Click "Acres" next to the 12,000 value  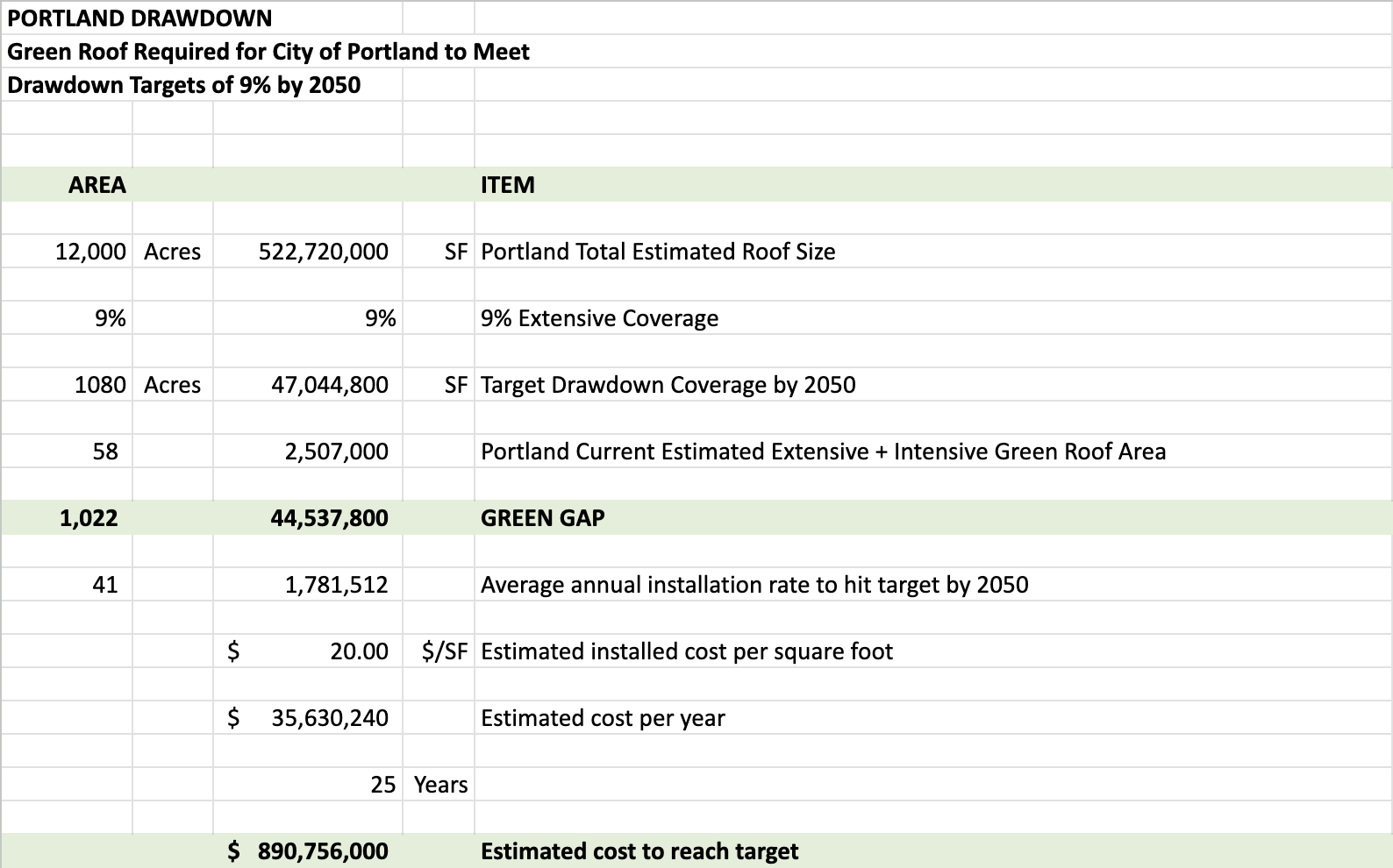click(173, 252)
